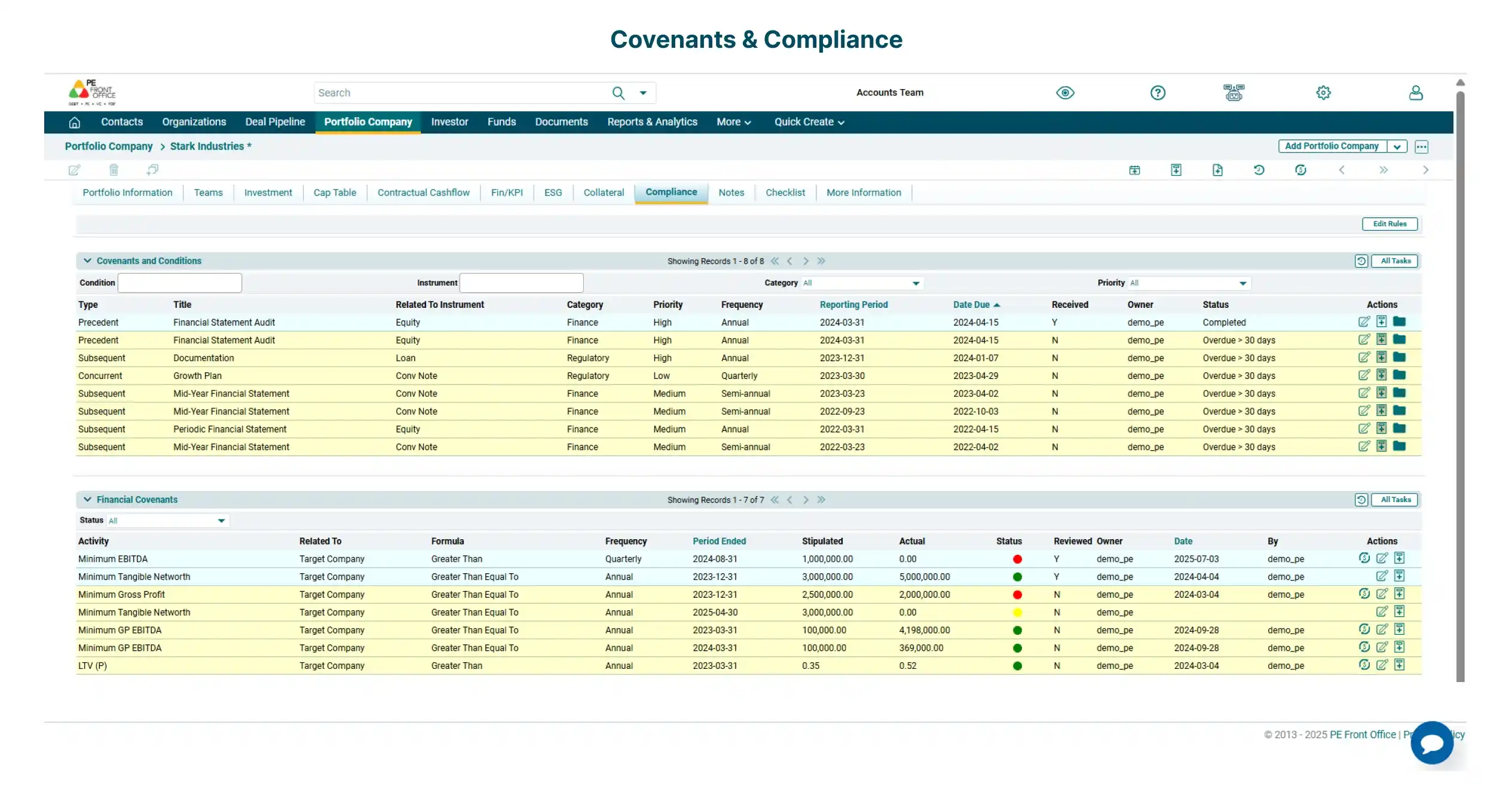Switch to the Contractual Cashflow tab

click(x=423, y=192)
